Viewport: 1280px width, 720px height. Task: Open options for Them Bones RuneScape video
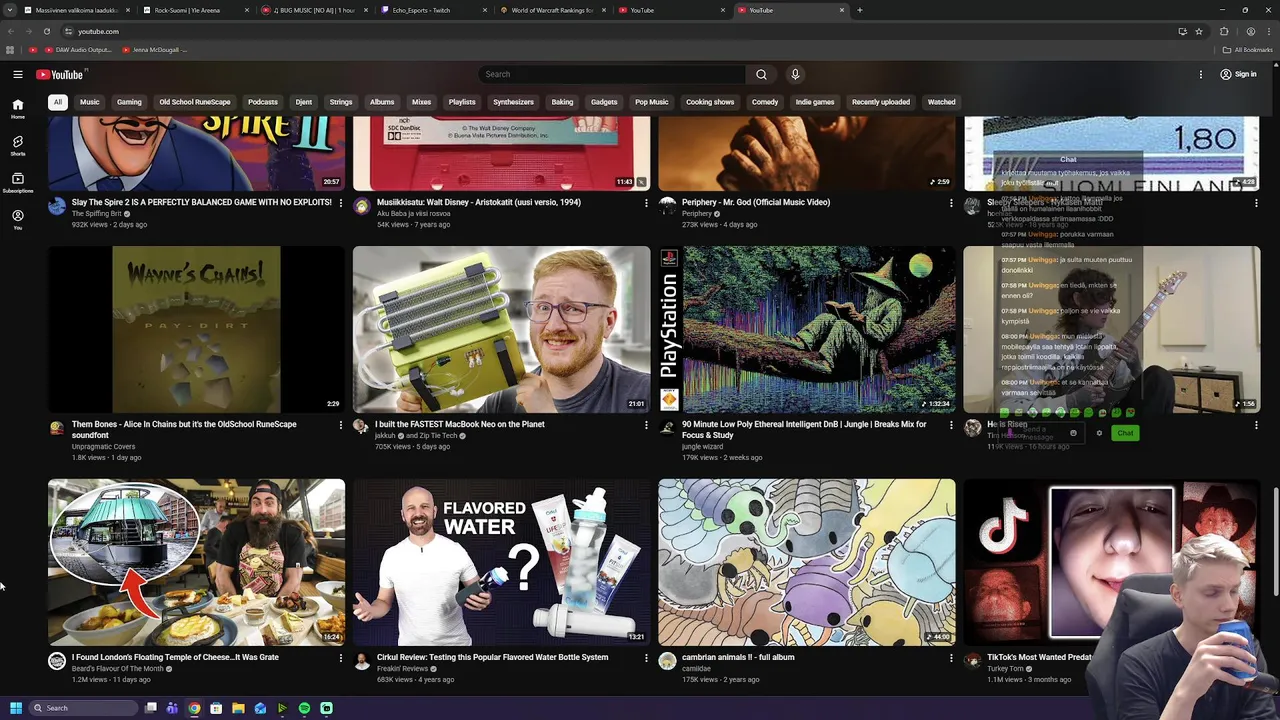click(341, 425)
